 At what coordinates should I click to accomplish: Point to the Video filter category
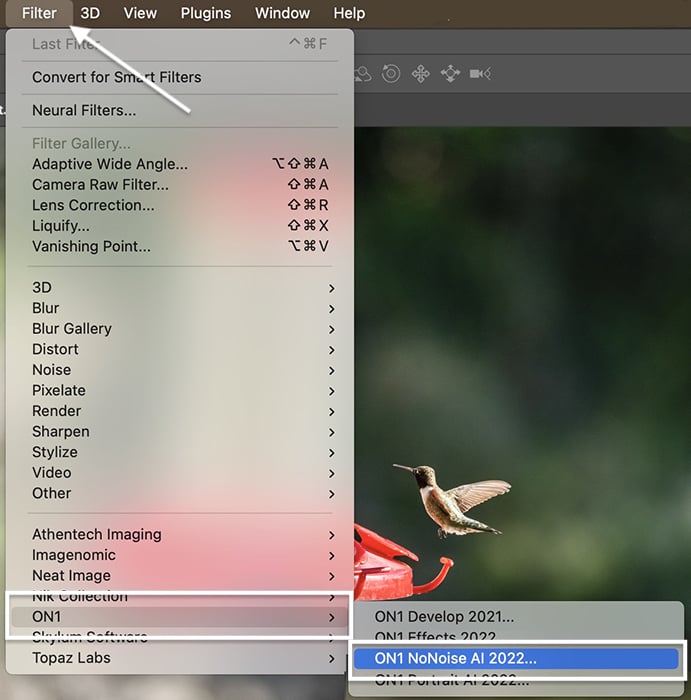pos(180,473)
